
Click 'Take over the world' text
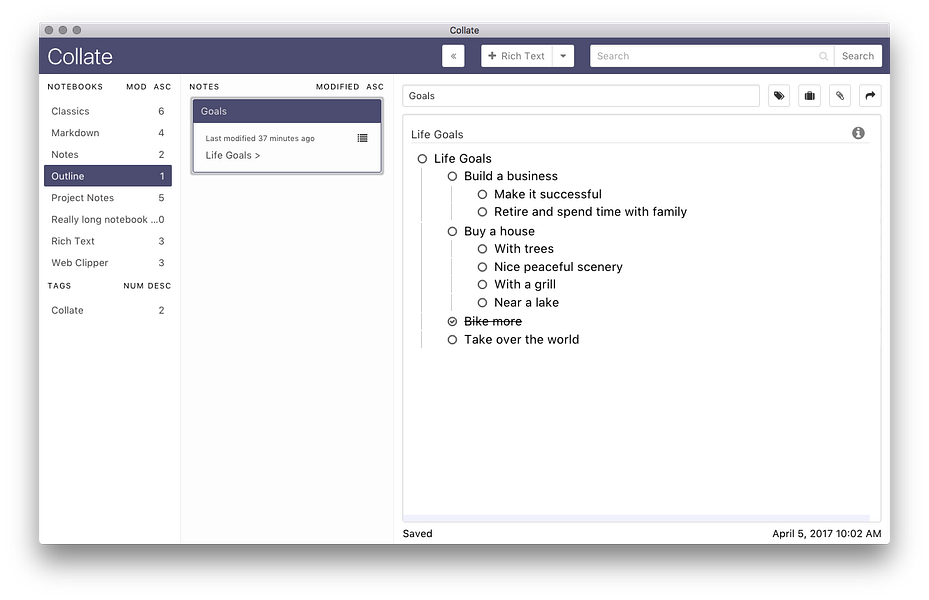521,339
